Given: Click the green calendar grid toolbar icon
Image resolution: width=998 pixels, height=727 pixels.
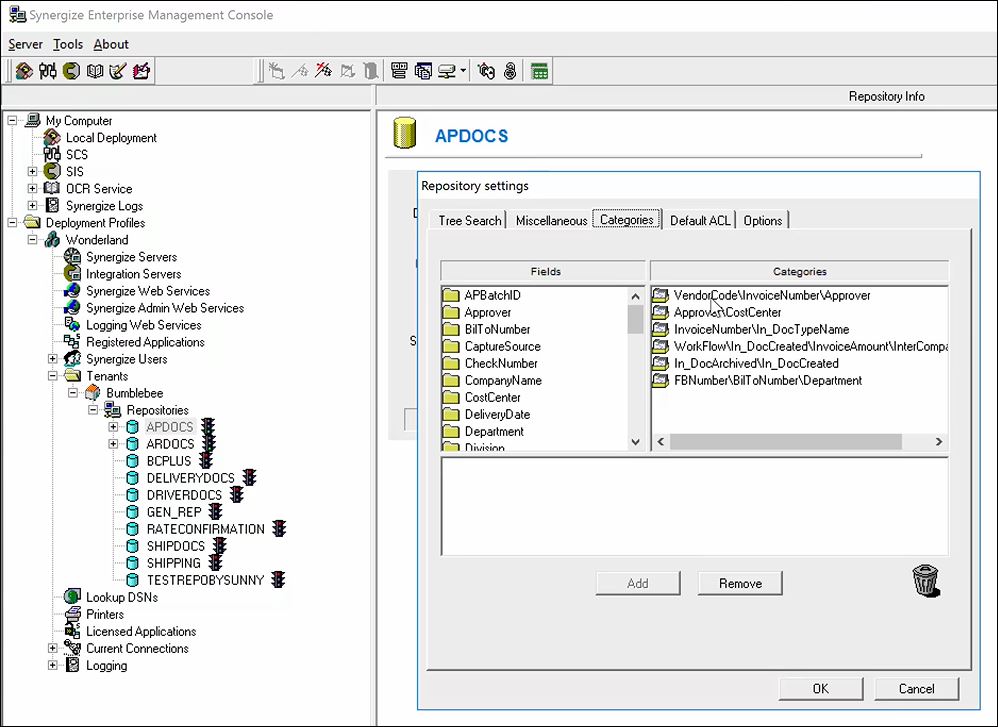Looking at the screenshot, I should tap(539, 71).
